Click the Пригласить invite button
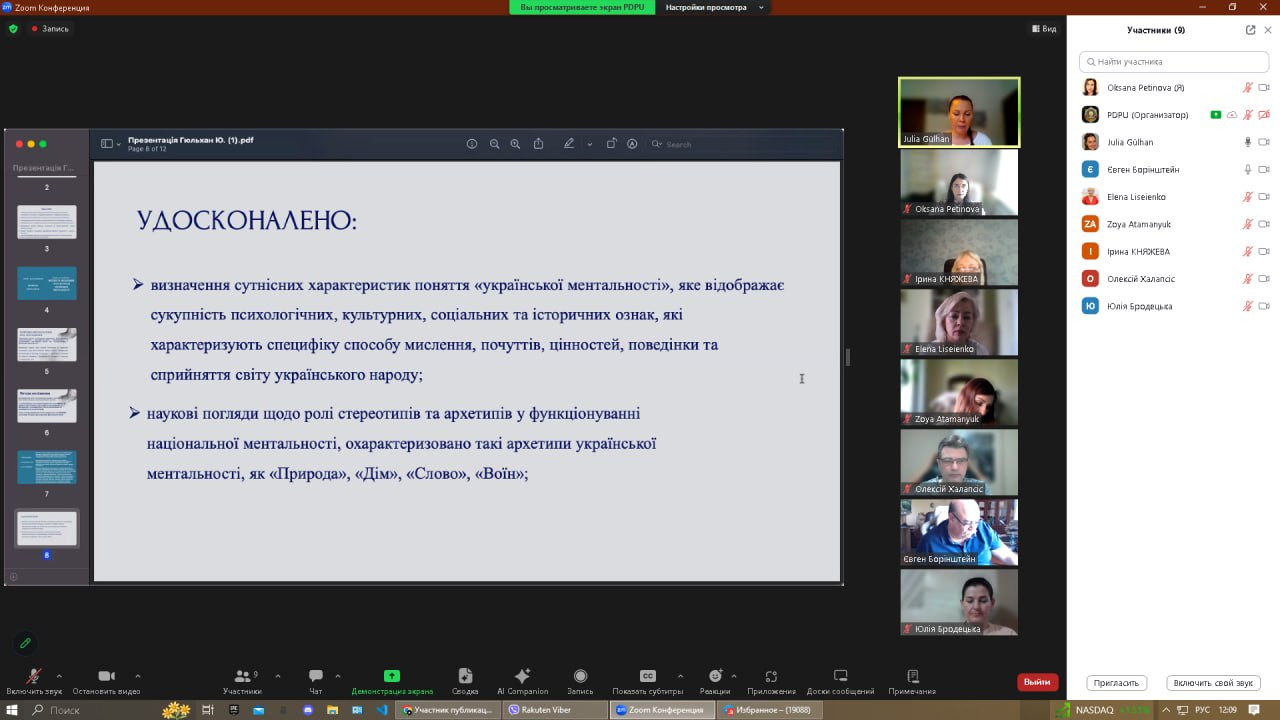The width and height of the screenshot is (1280, 720). pyautogui.click(x=1116, y=683)
